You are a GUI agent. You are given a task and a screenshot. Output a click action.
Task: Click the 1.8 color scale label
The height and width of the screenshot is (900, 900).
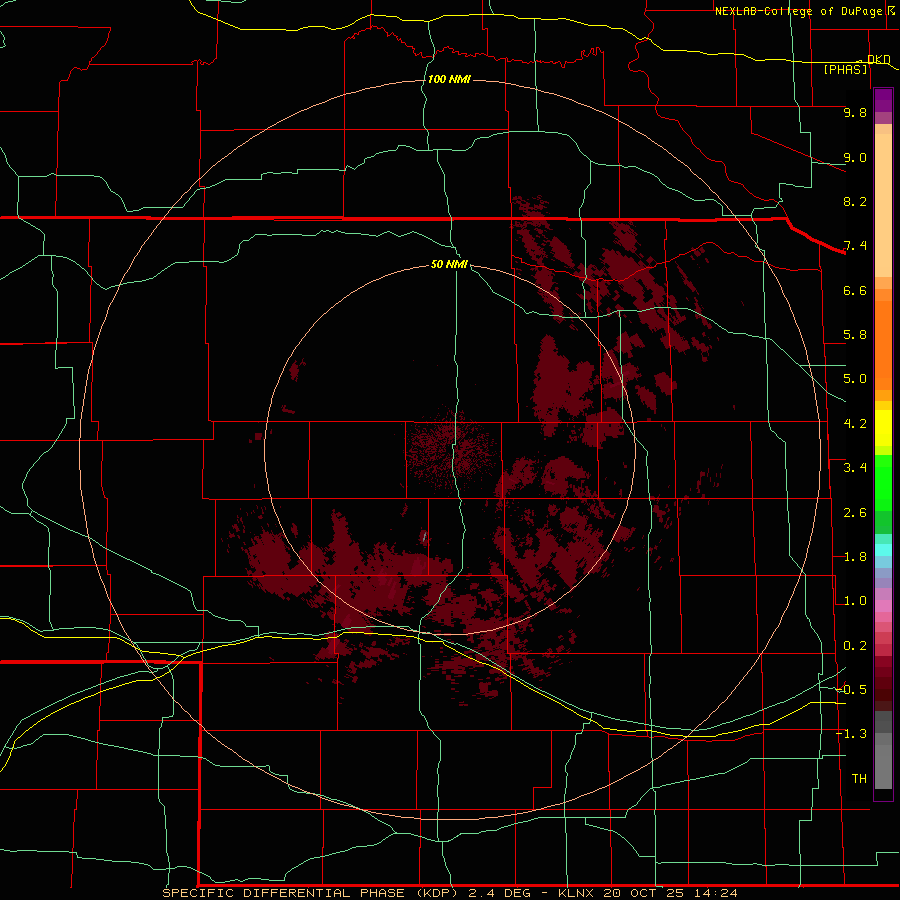tap(855, 557)
